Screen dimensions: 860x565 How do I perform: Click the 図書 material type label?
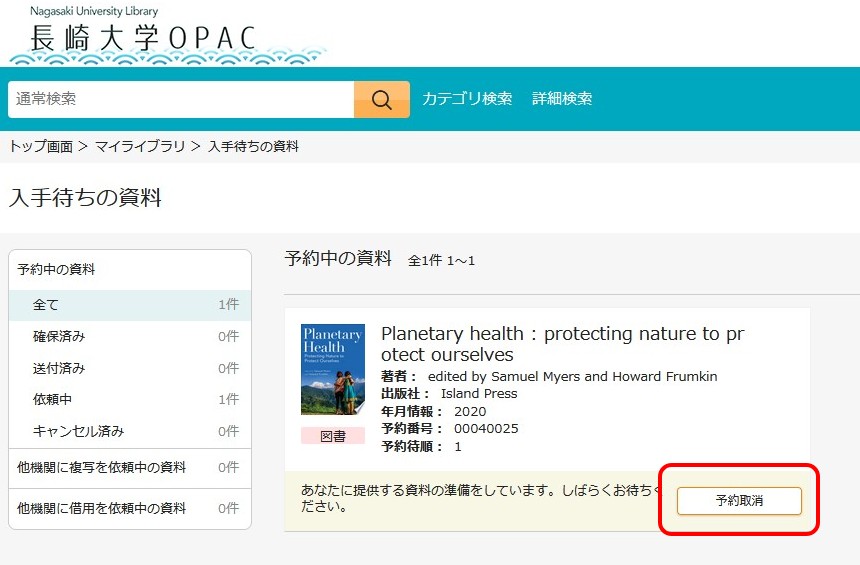(x=332, y=436)
